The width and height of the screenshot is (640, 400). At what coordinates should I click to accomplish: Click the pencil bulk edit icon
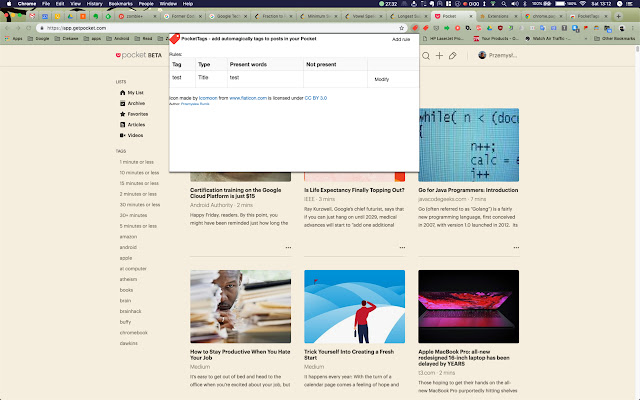453,56
